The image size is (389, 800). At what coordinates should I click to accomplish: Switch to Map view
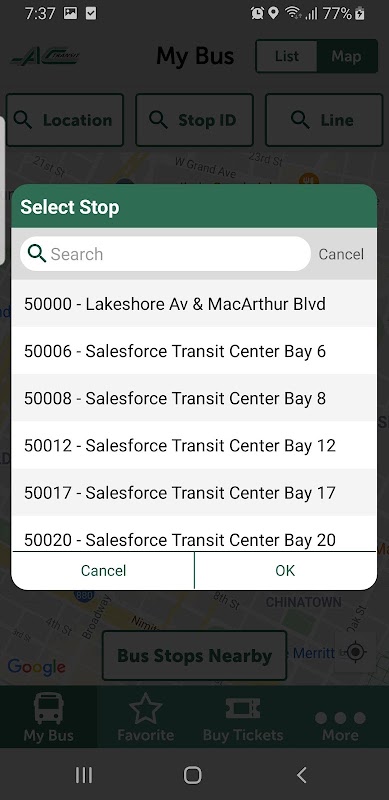346,56
